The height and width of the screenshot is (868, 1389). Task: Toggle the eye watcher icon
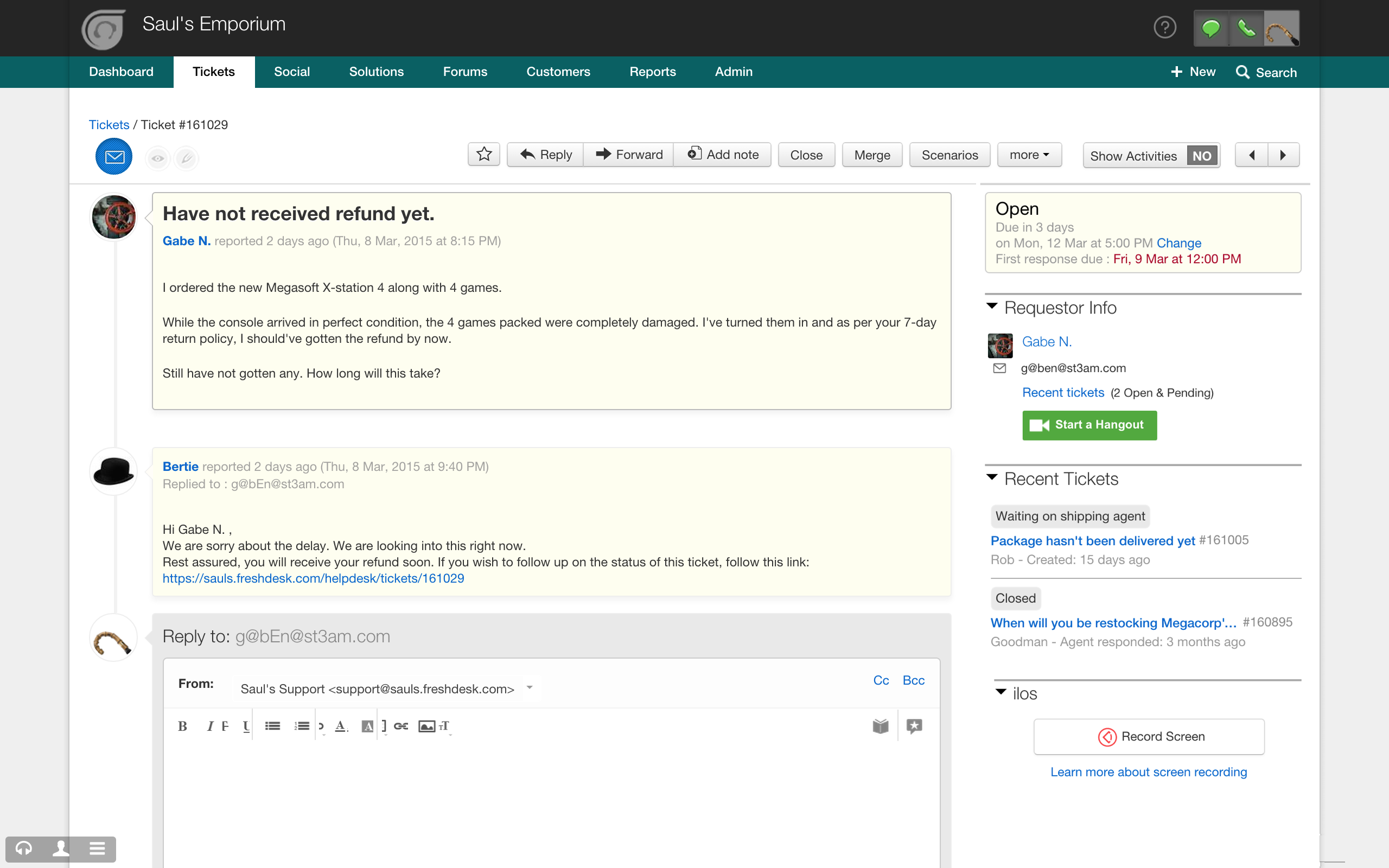tap(158, 158)
